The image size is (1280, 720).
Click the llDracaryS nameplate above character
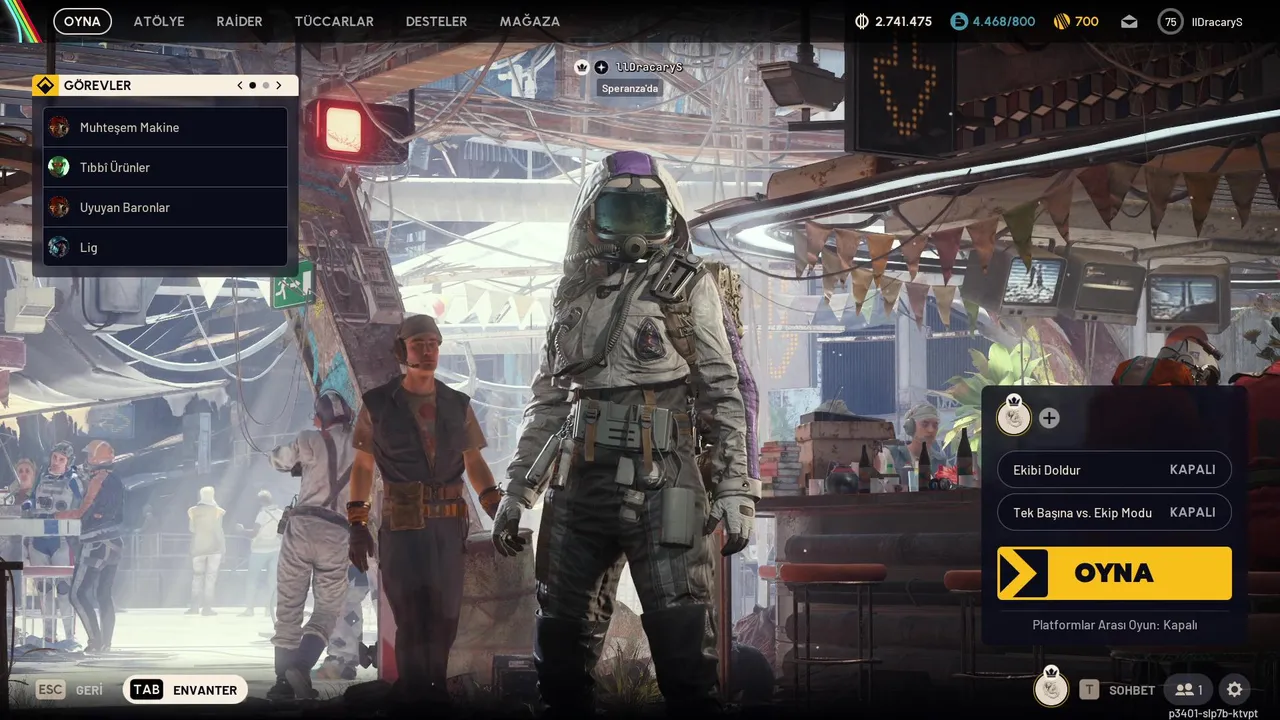[649, 67]
